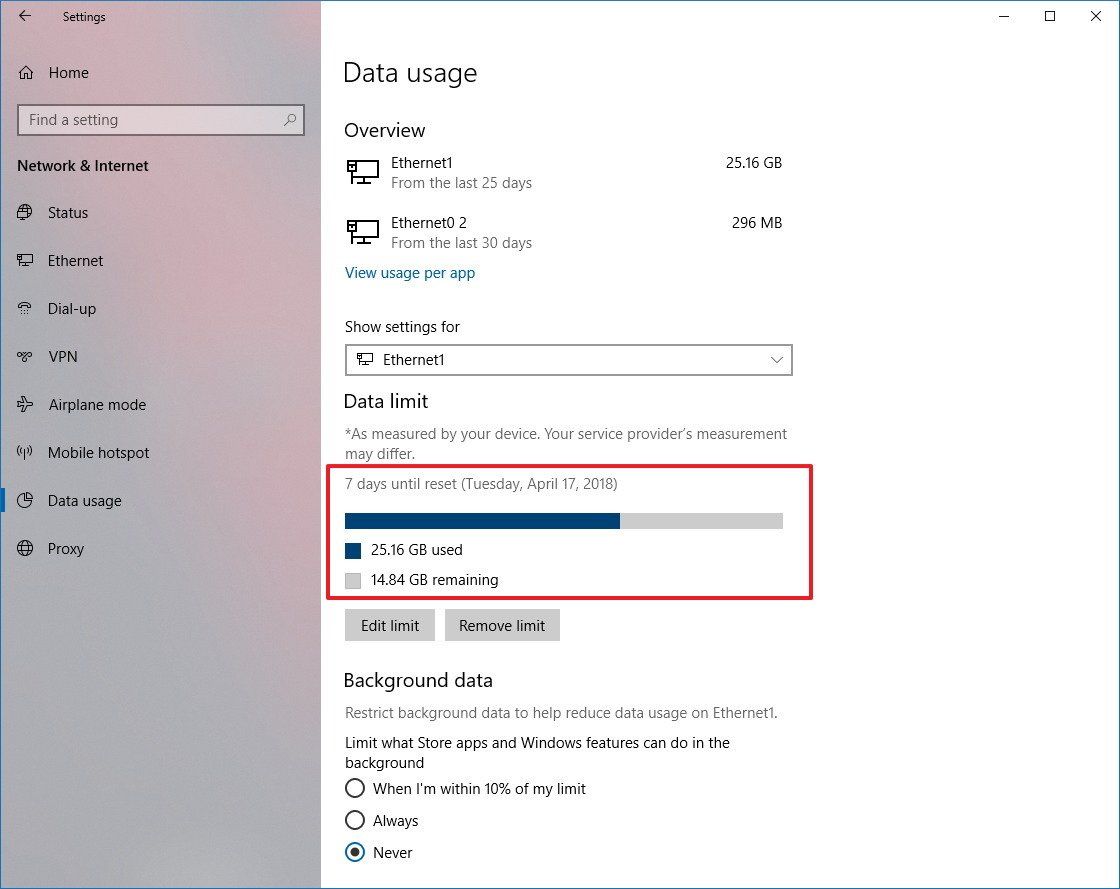Open VPN settings via its icon
1120x889 pixels.
tap(24, 356)
